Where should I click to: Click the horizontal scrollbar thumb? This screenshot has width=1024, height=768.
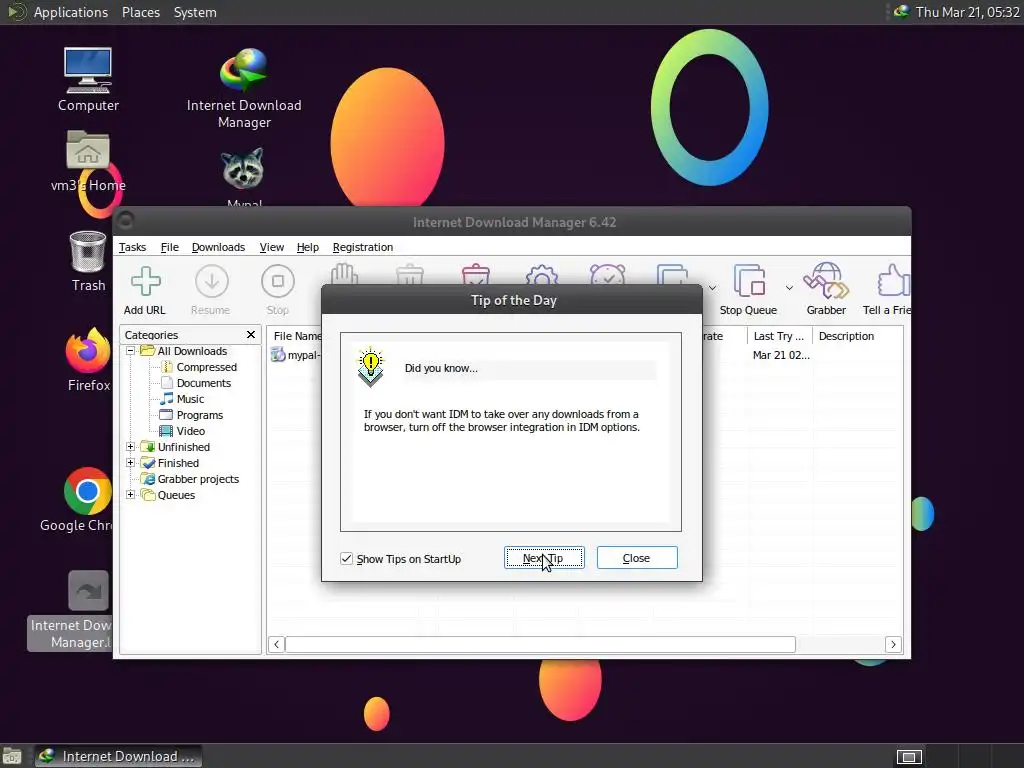[540, 645]
